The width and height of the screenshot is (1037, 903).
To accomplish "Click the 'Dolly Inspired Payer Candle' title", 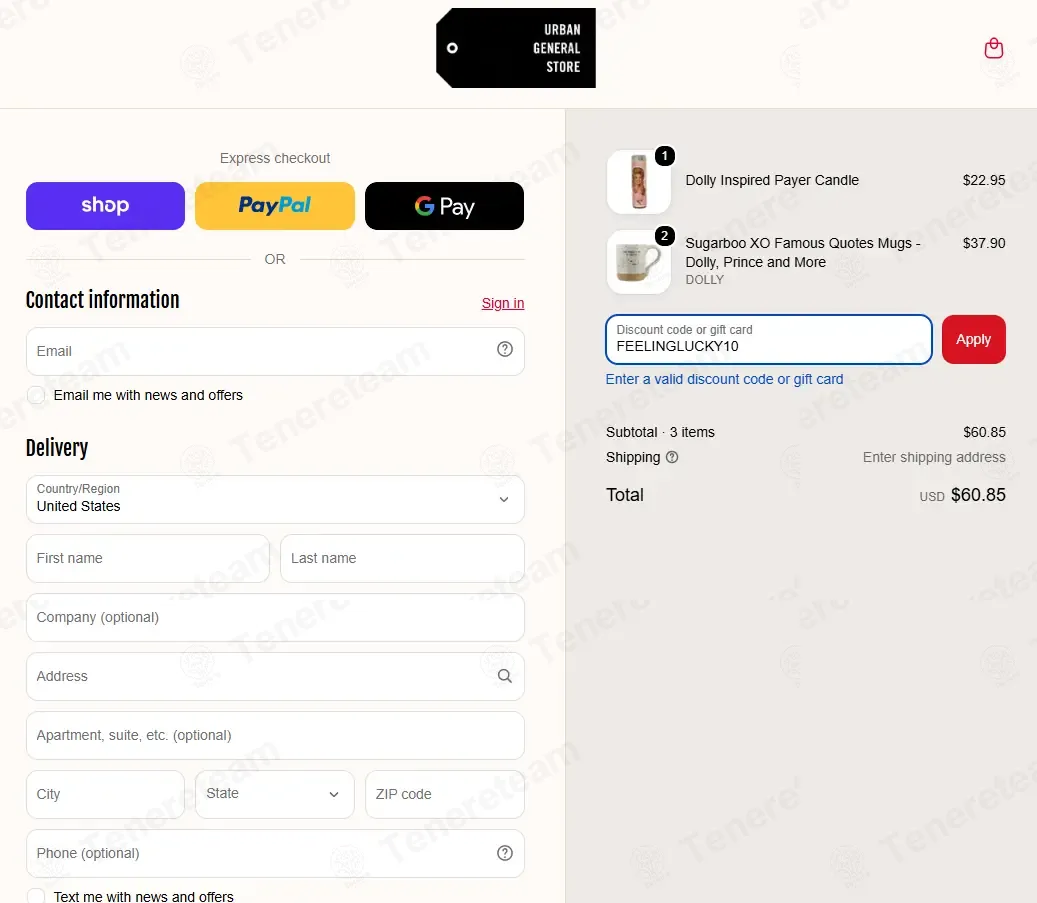I will (772, 180).
